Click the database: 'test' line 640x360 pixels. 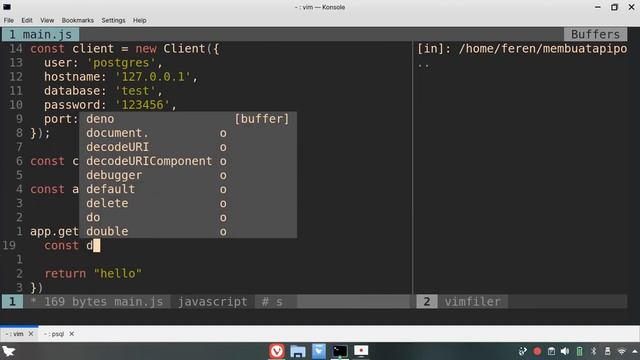coord(103,91)
